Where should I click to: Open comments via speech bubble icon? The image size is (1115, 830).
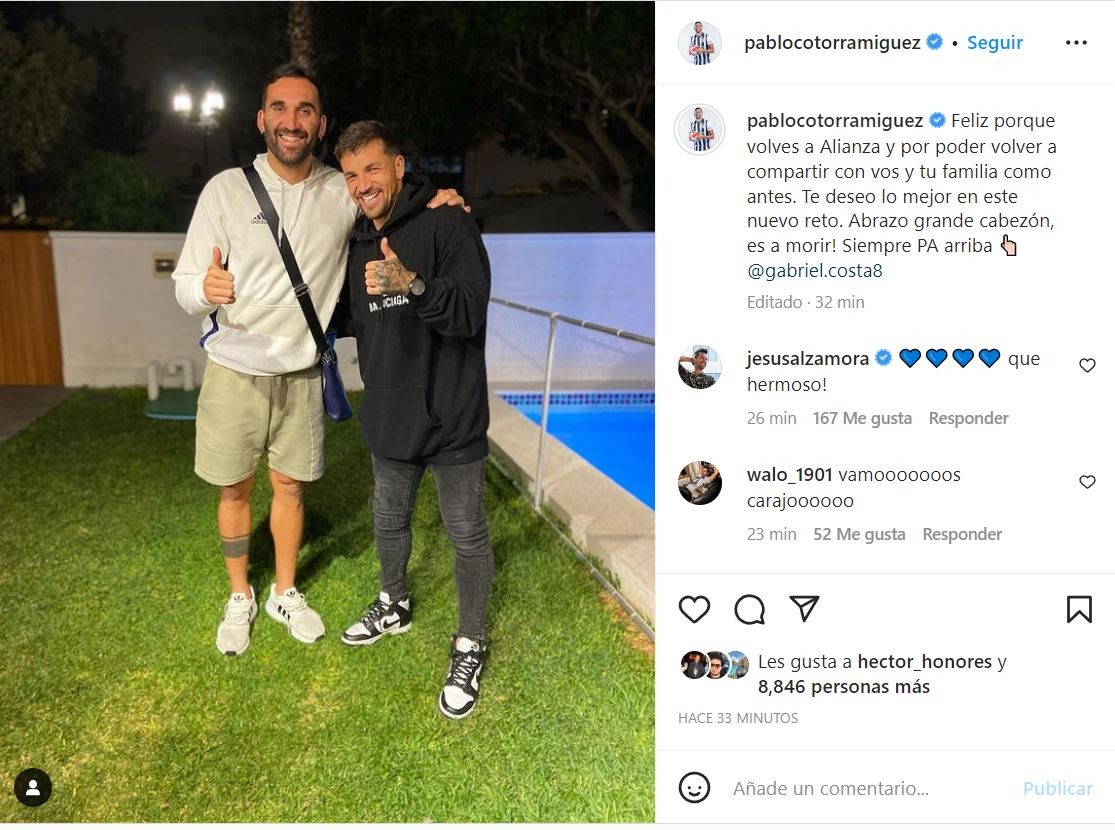749,610
